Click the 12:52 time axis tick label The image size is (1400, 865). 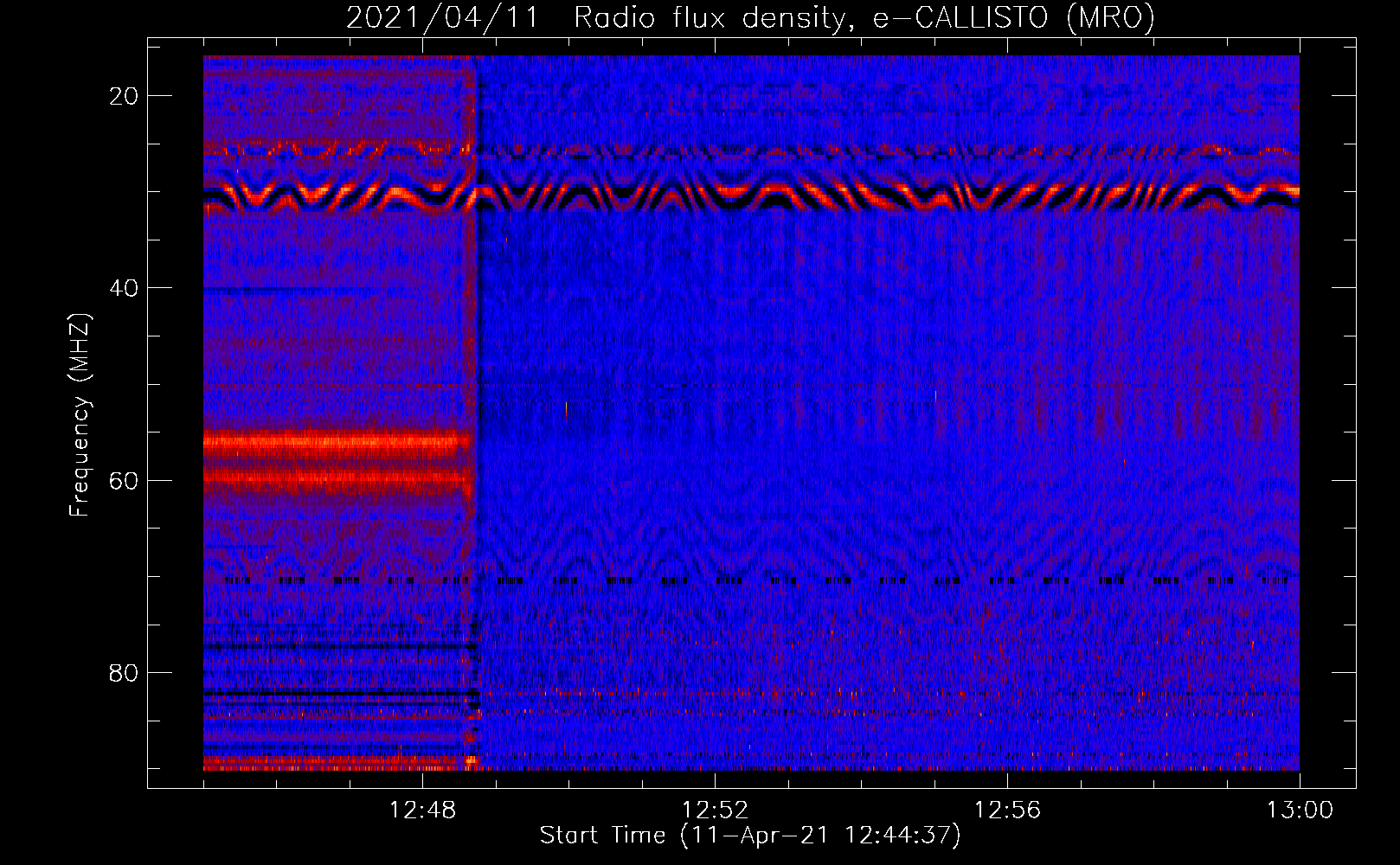pos(715,811)
